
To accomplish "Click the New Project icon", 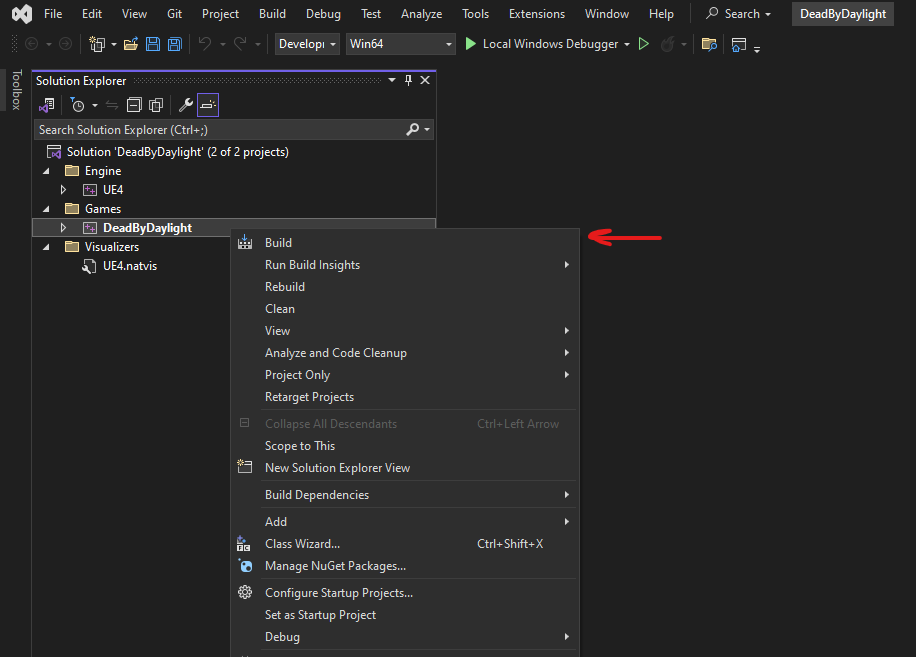I will 98,44.
